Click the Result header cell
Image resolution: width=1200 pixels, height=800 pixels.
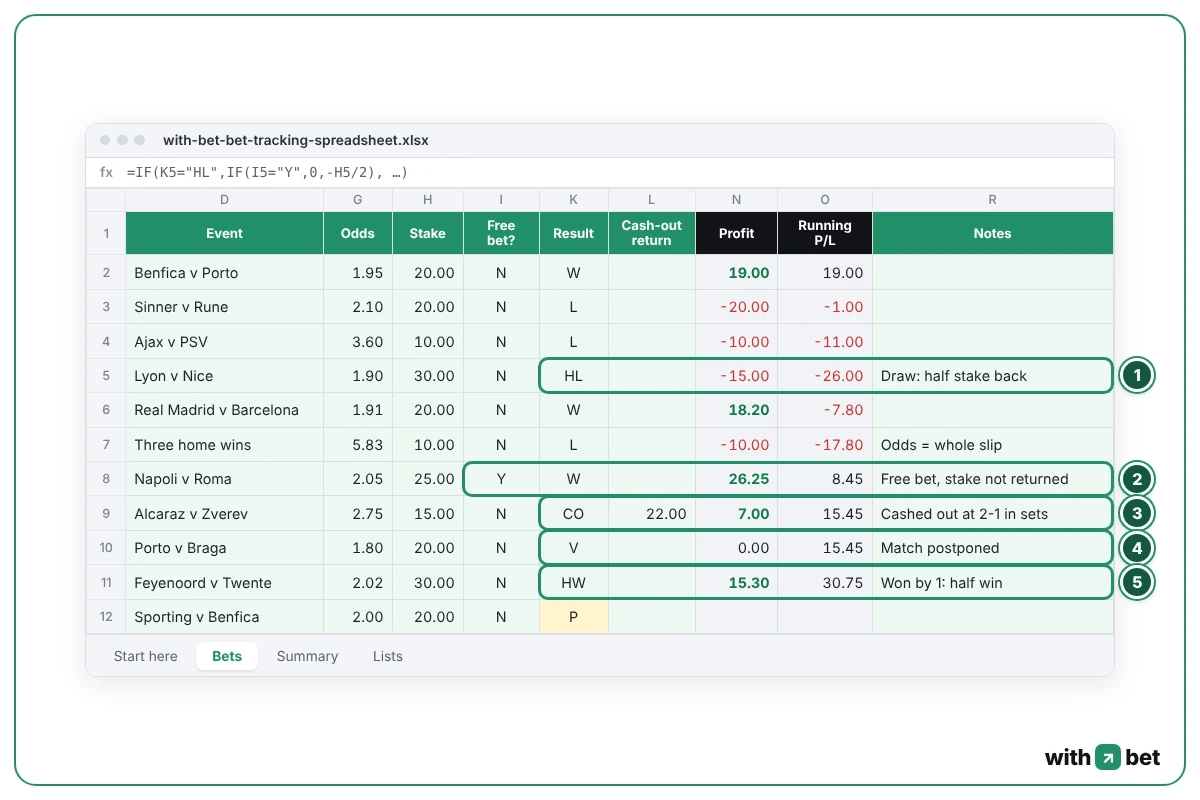pos(573,233)
